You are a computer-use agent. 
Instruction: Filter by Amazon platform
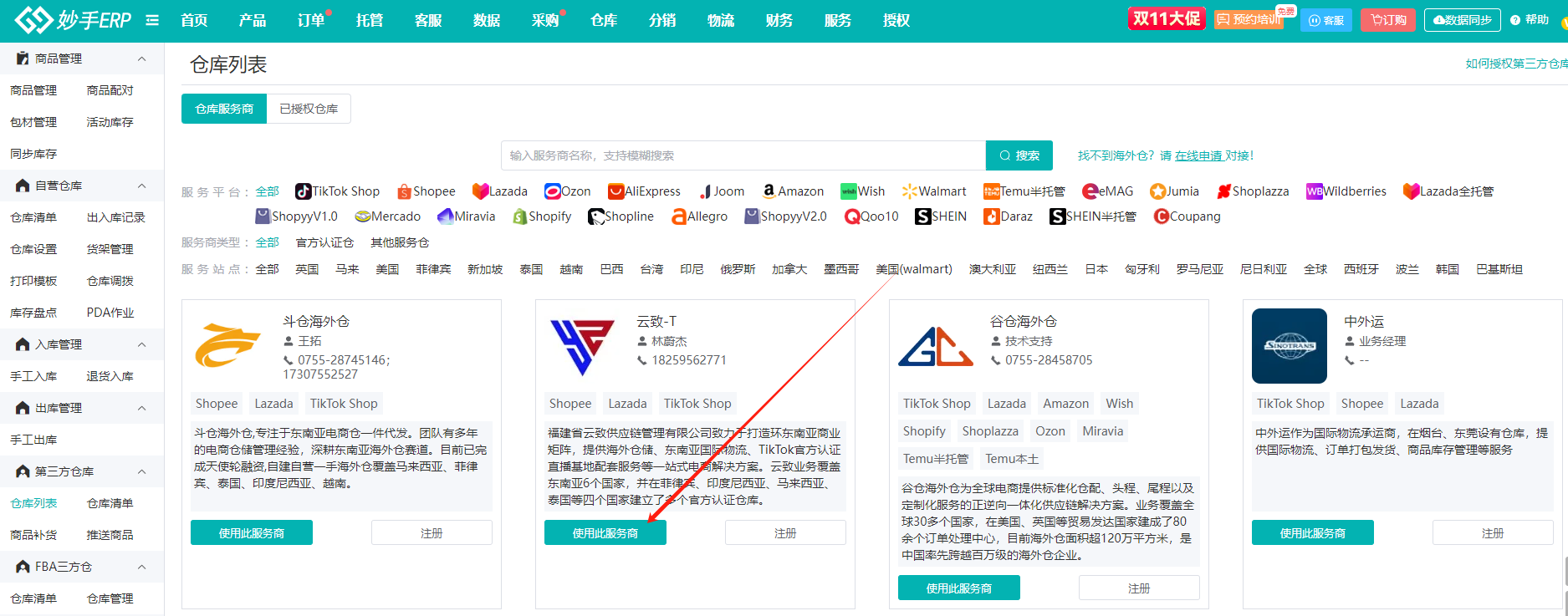click(793, 191)
